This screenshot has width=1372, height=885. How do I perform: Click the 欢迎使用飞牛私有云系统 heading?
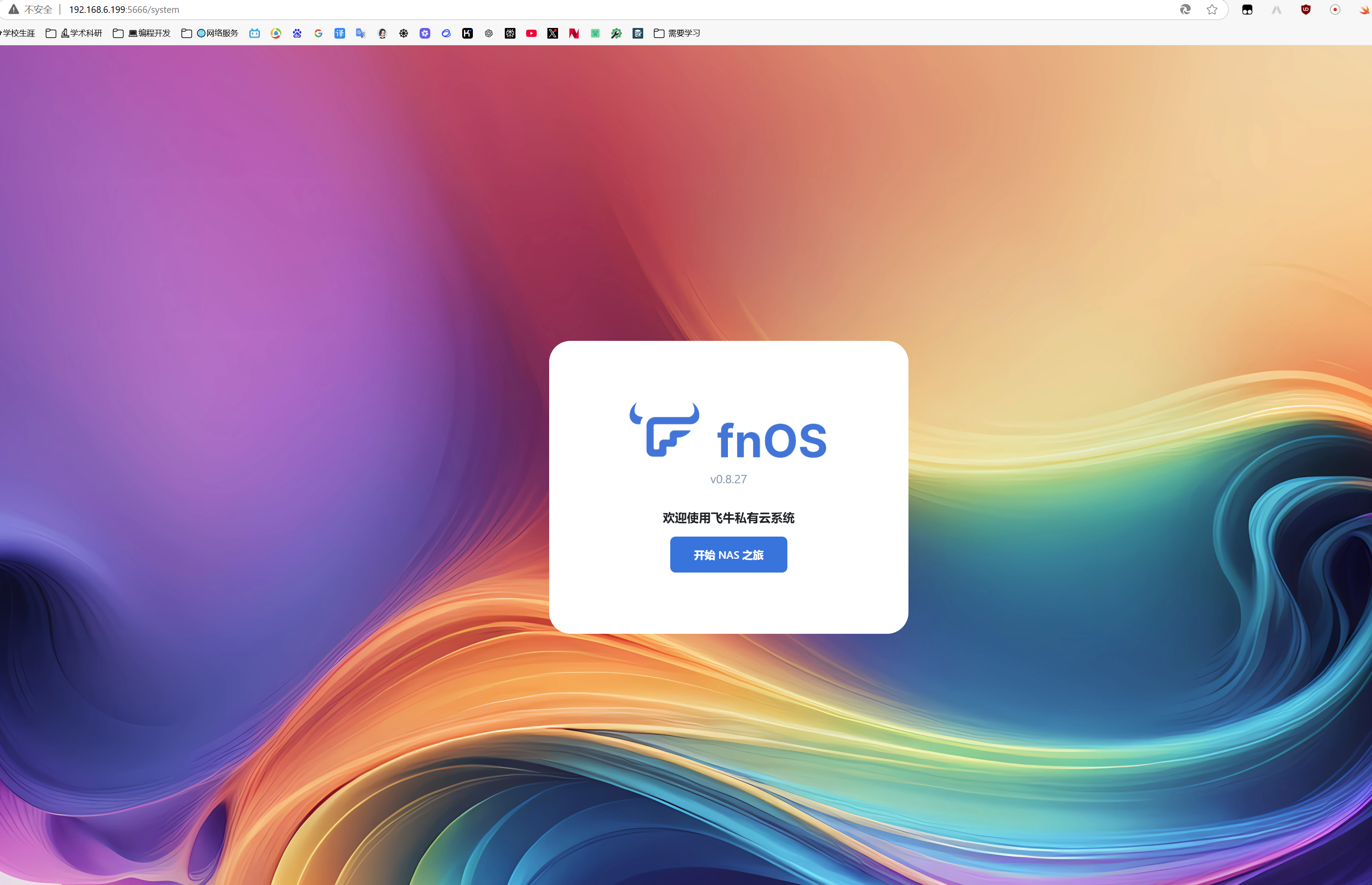coord(728,518)
